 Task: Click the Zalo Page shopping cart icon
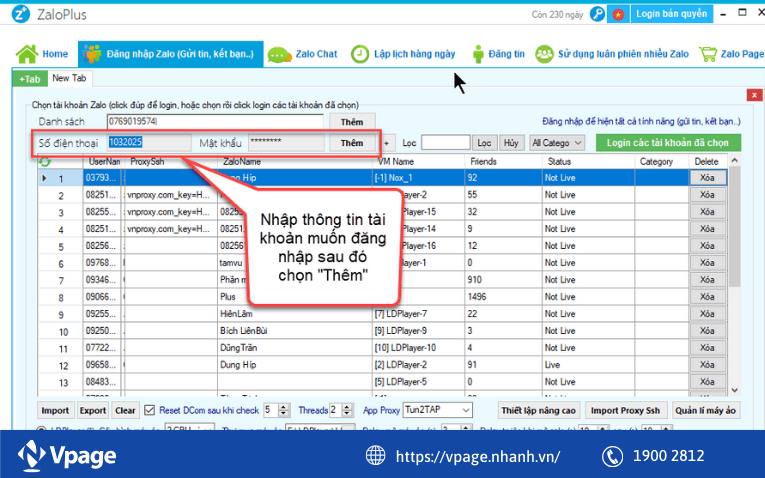(x=708, y=54)
